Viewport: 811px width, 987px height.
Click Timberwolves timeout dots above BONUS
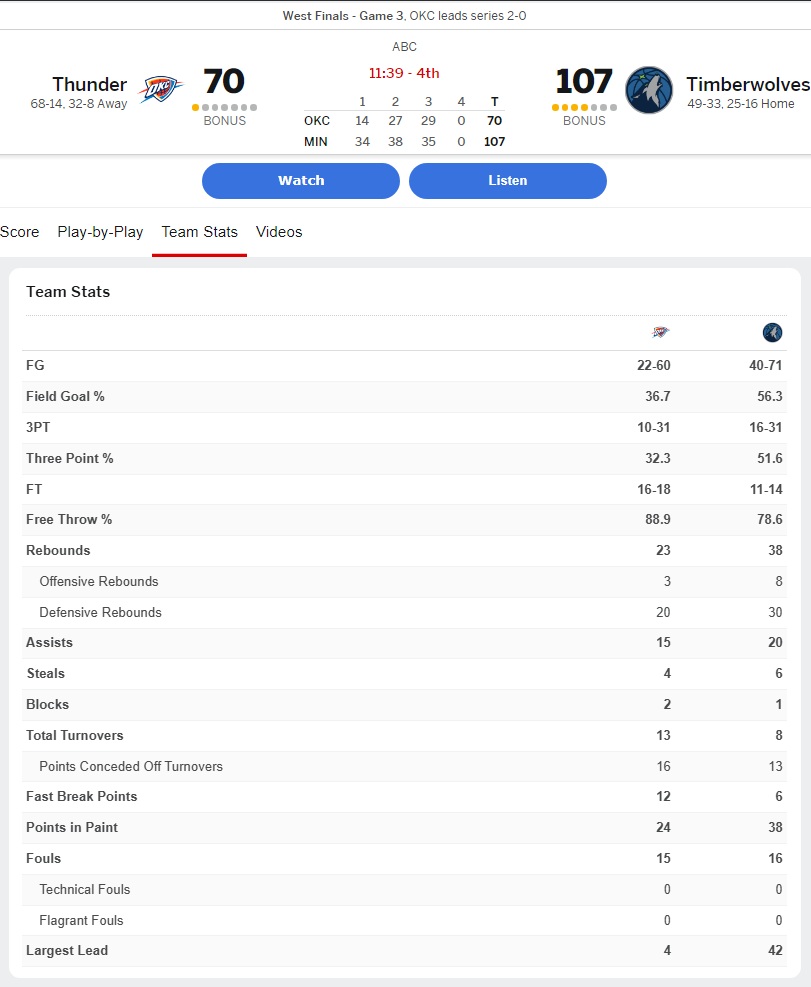(584, 108)
